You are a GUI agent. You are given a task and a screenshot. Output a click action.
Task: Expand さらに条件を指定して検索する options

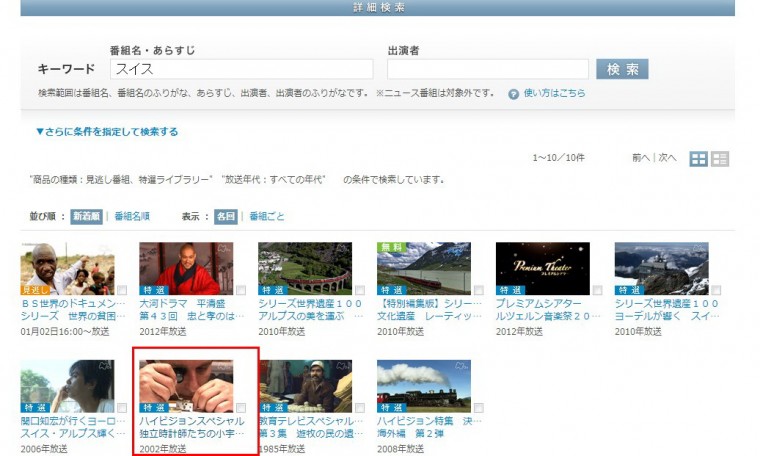(x=107, y=131)
